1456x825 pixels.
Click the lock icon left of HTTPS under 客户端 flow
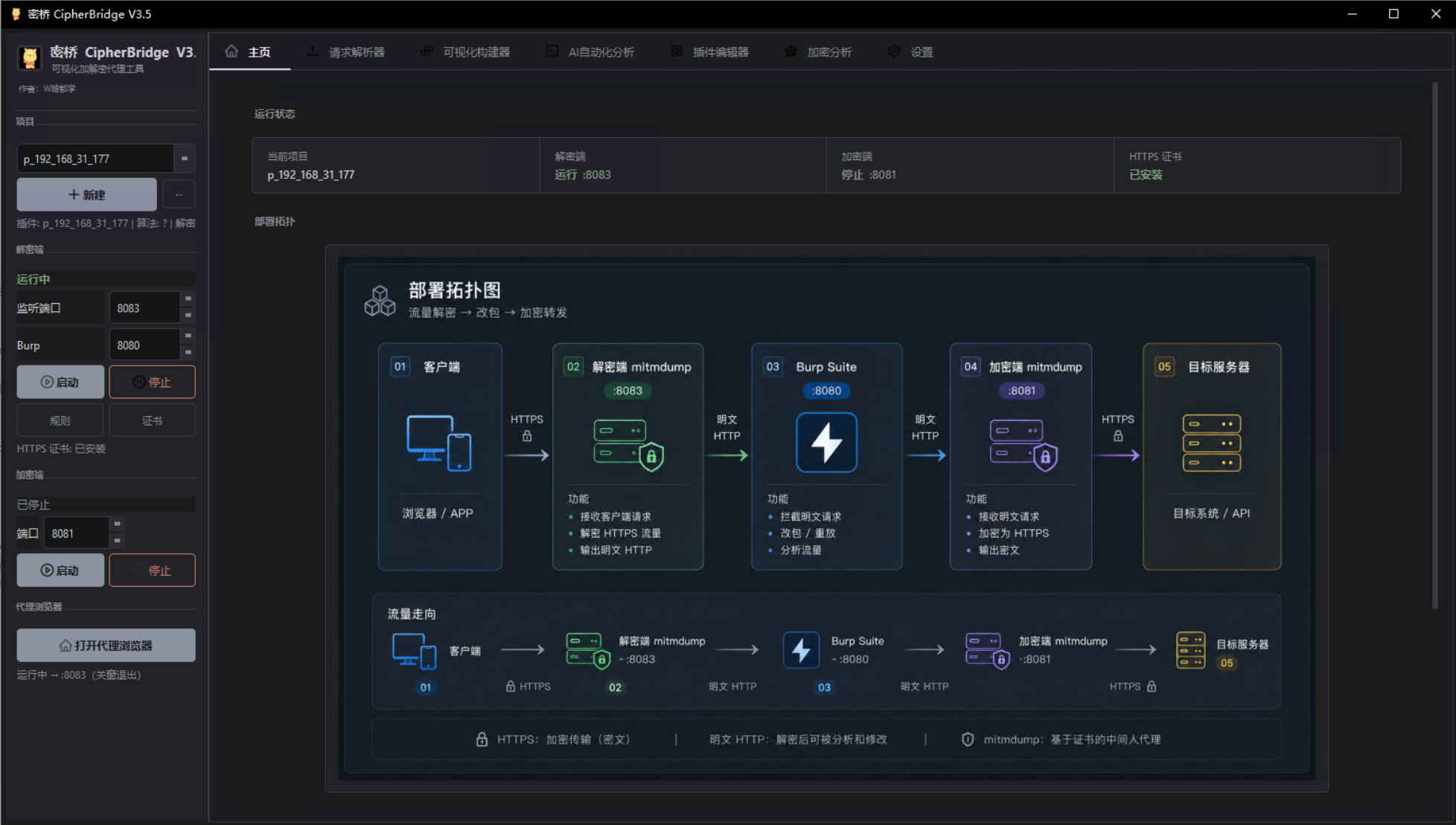[x=511, y=687]
